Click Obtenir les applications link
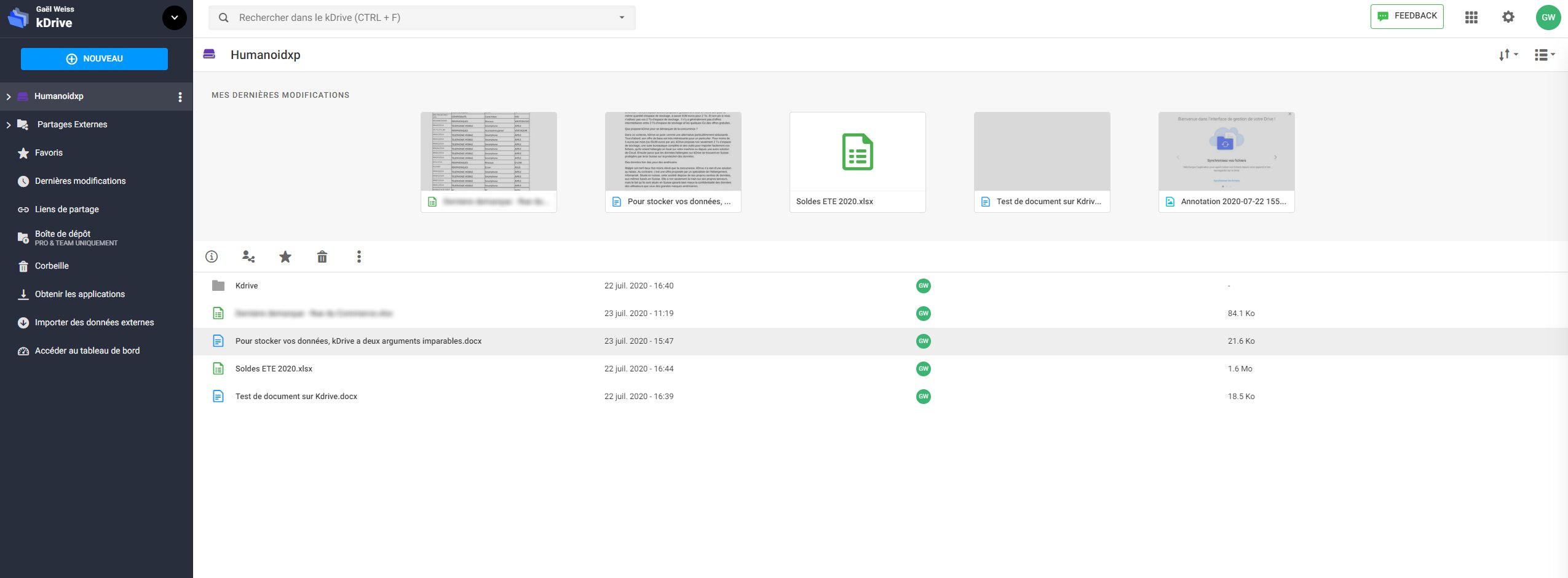This screenshot has height=578, width=1568. click(x=79, y=294)
